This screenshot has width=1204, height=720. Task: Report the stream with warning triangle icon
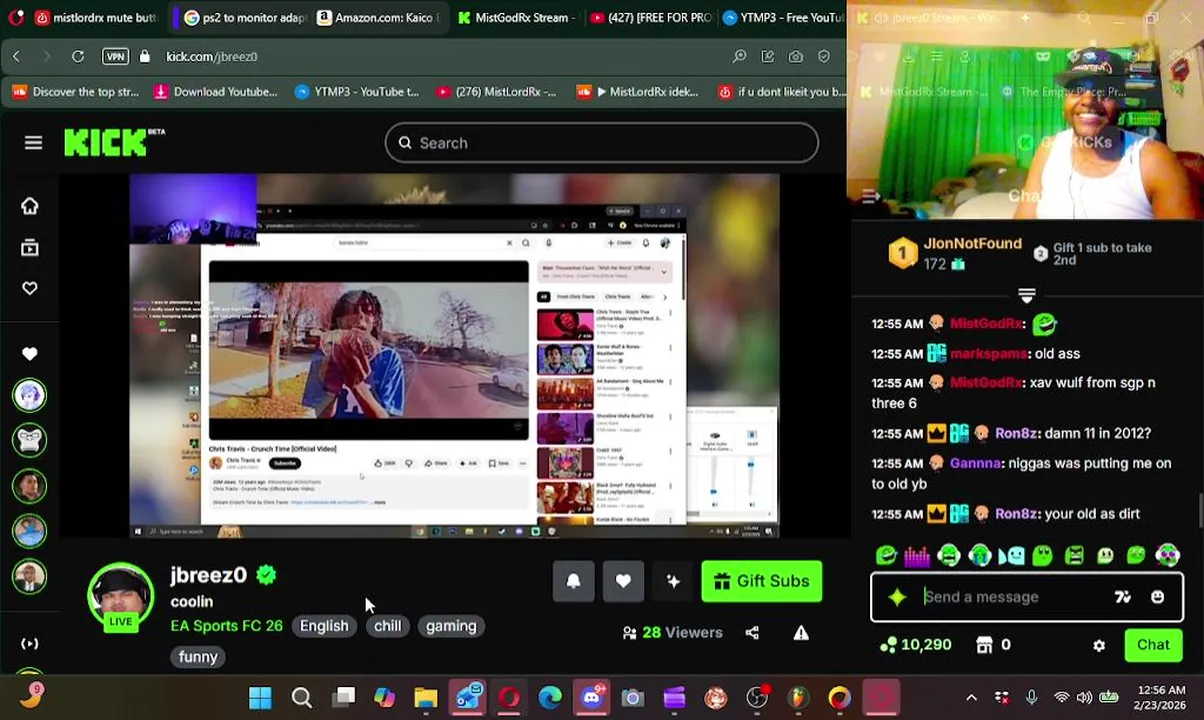[801, 632]
